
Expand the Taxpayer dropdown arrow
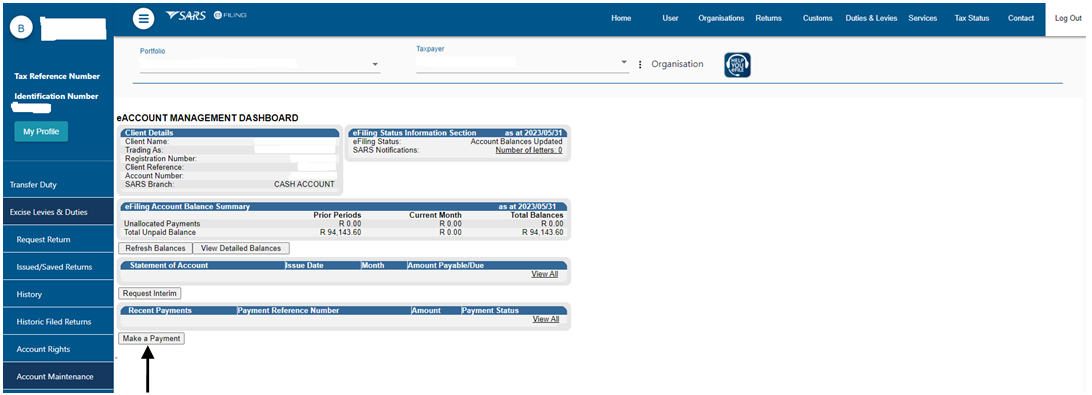coord(624,62)
